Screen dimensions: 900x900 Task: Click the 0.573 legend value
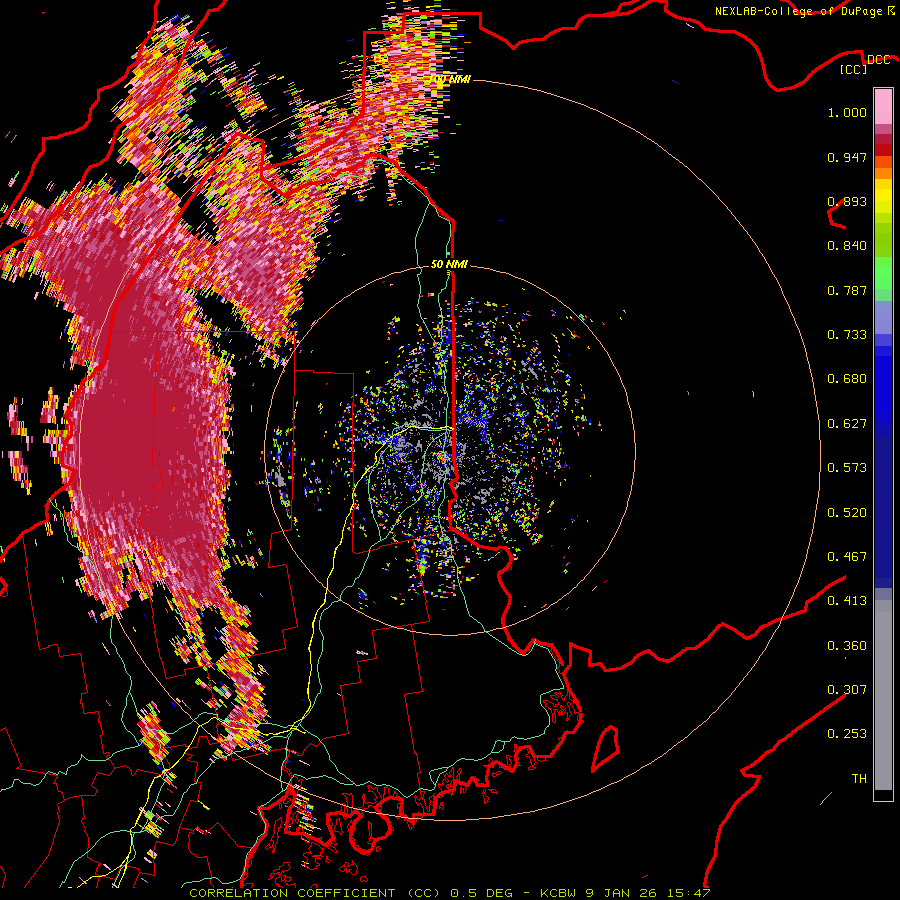click(x=847, y=468)
